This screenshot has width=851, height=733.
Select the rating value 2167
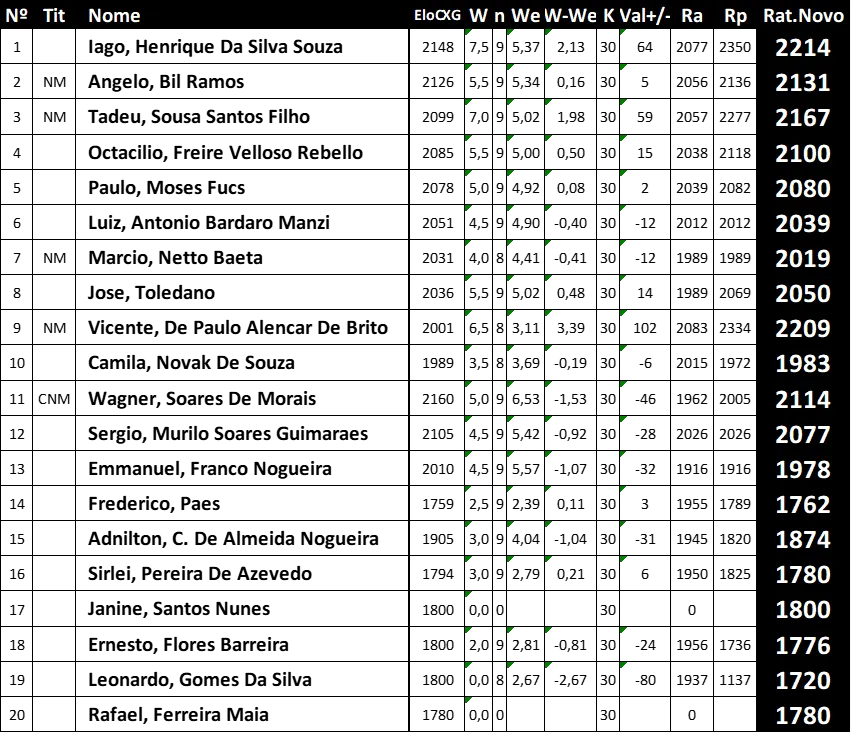click(x=802, y=118)
